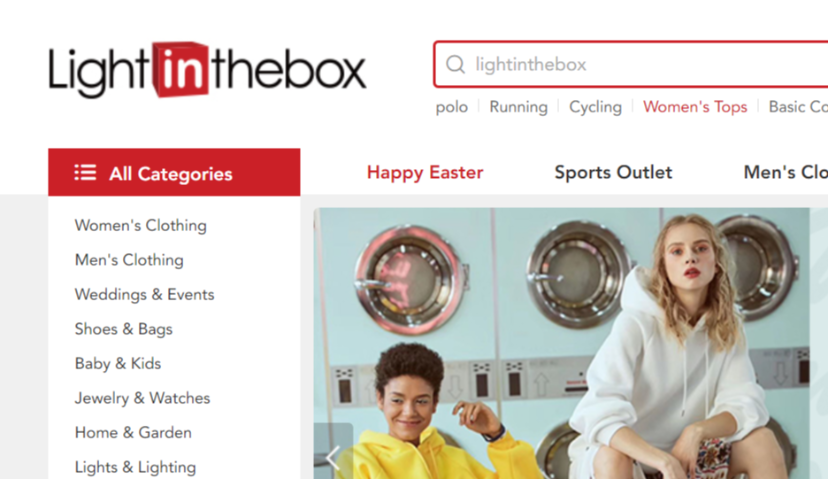Image resolution: width=828 pixels, height=479 pixels.
Task: Focus the lightinthebox search field
Action: point(631,64)
